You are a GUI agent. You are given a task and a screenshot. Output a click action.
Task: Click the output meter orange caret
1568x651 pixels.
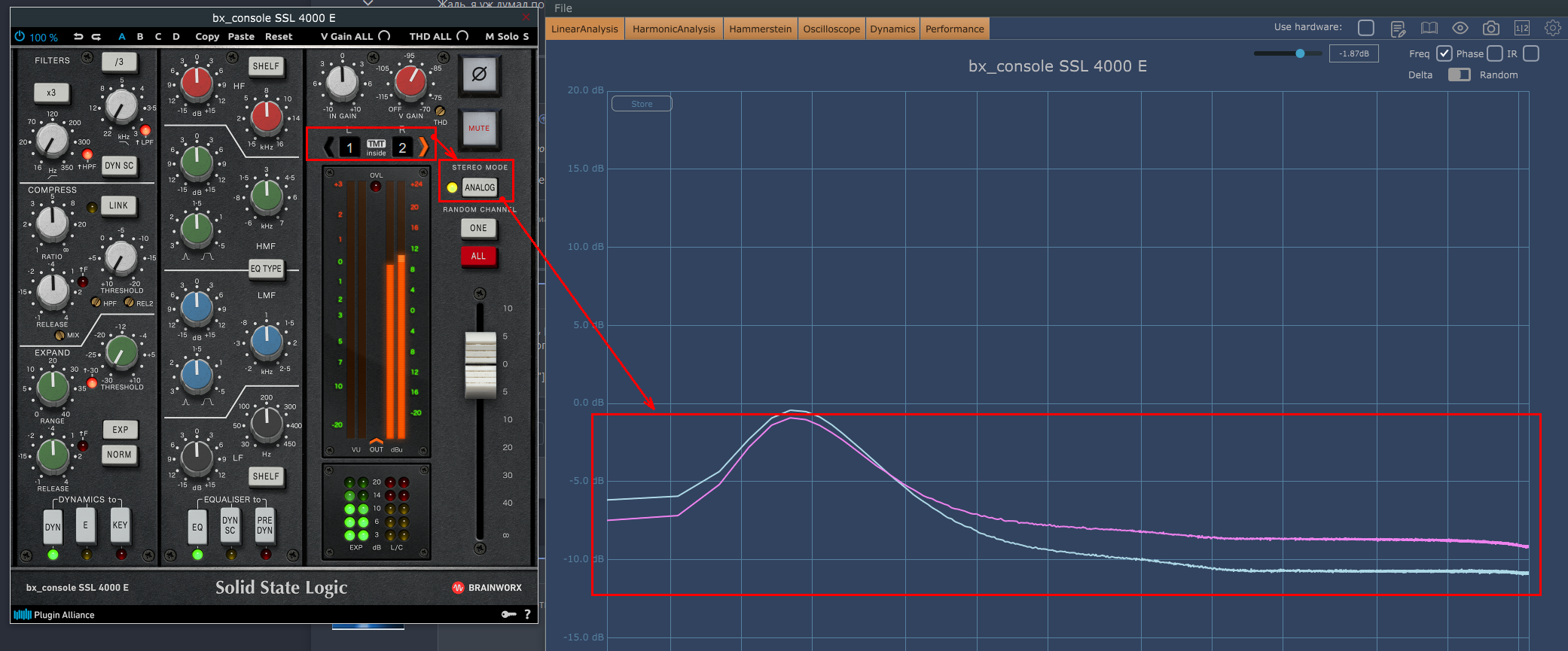pos(376,441)
